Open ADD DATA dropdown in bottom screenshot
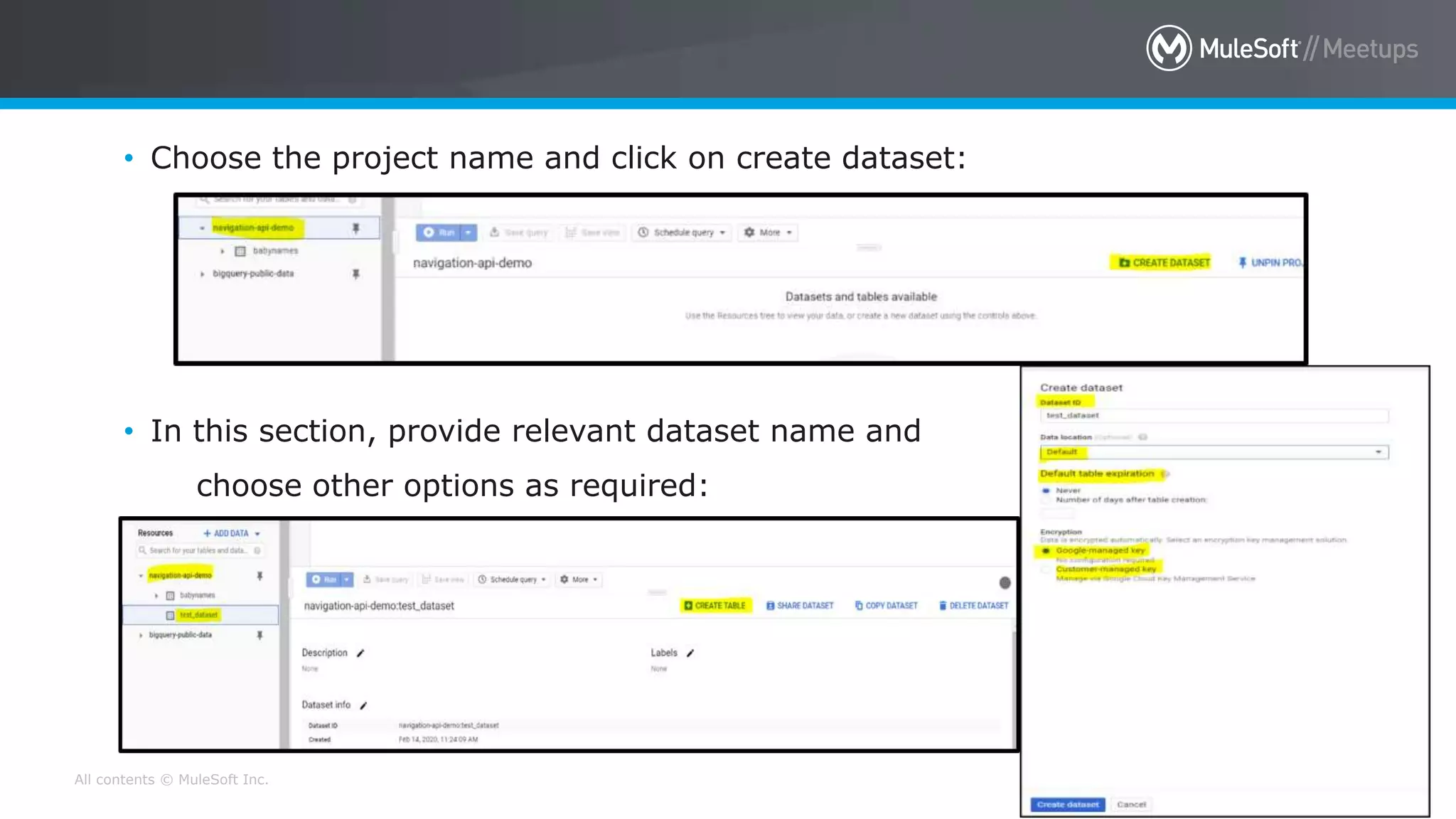The width and height of the screenshot is (1456, 819). [232, 533]
